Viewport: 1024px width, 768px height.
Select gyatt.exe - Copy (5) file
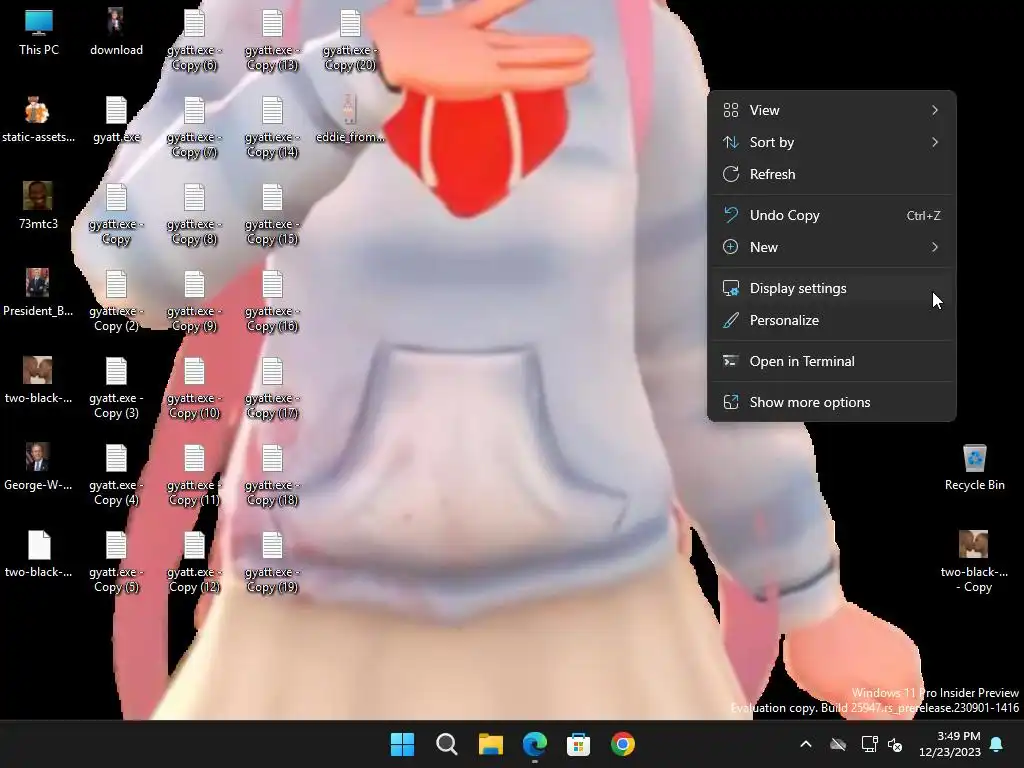click(x=116, y=562)
